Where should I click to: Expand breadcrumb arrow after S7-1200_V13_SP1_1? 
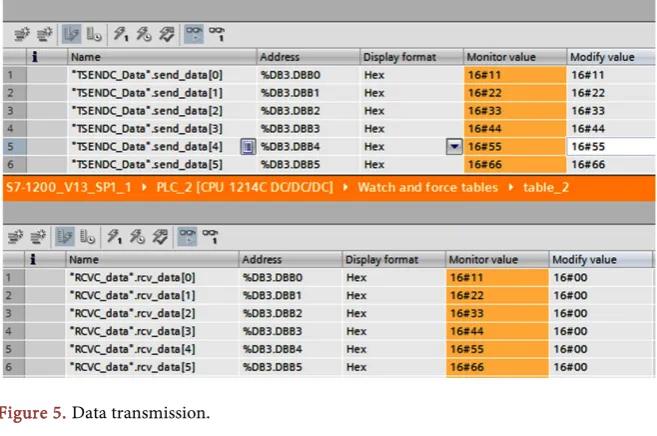[144, 187]
